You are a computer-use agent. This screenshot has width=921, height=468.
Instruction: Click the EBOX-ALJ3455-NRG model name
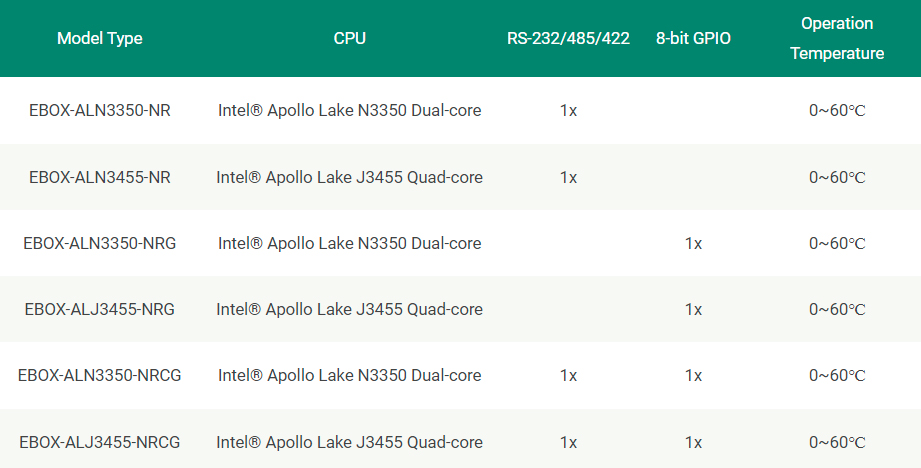(x=100, y=309)
